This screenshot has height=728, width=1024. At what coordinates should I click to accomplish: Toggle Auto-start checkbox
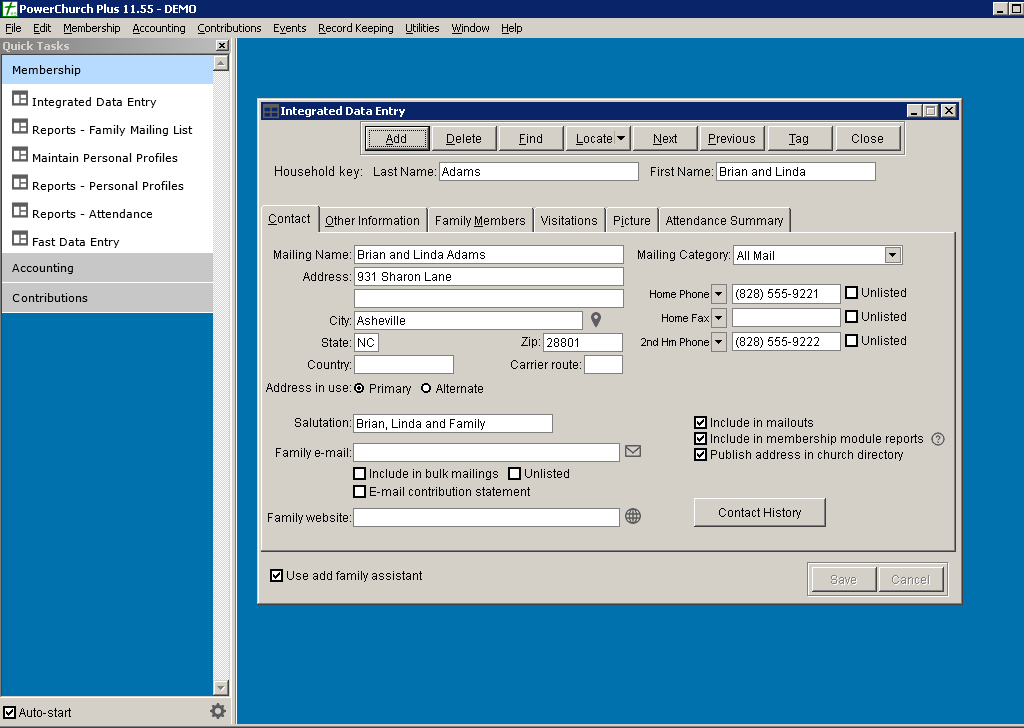[x=9, y=712]
